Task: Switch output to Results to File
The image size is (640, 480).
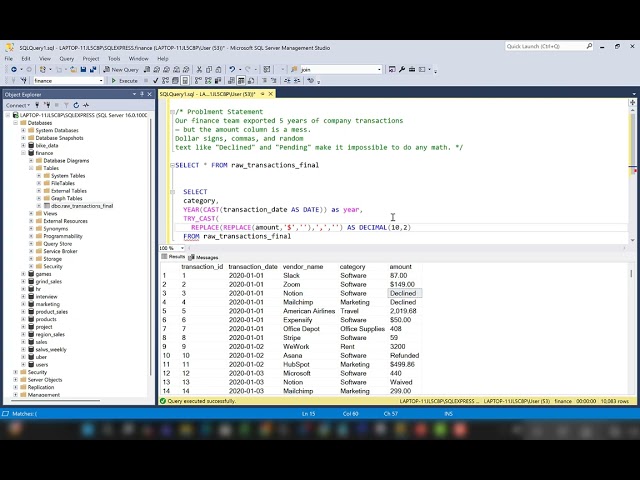Action: [x=251, y=81]
